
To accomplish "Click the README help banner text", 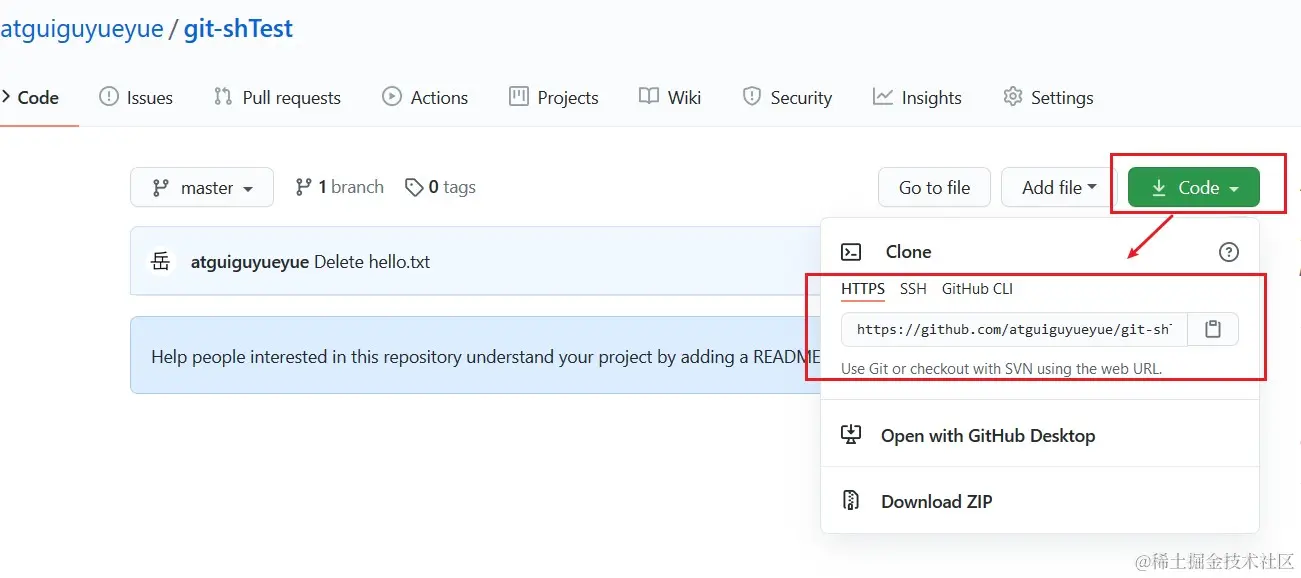I will (x=486, y=356).
